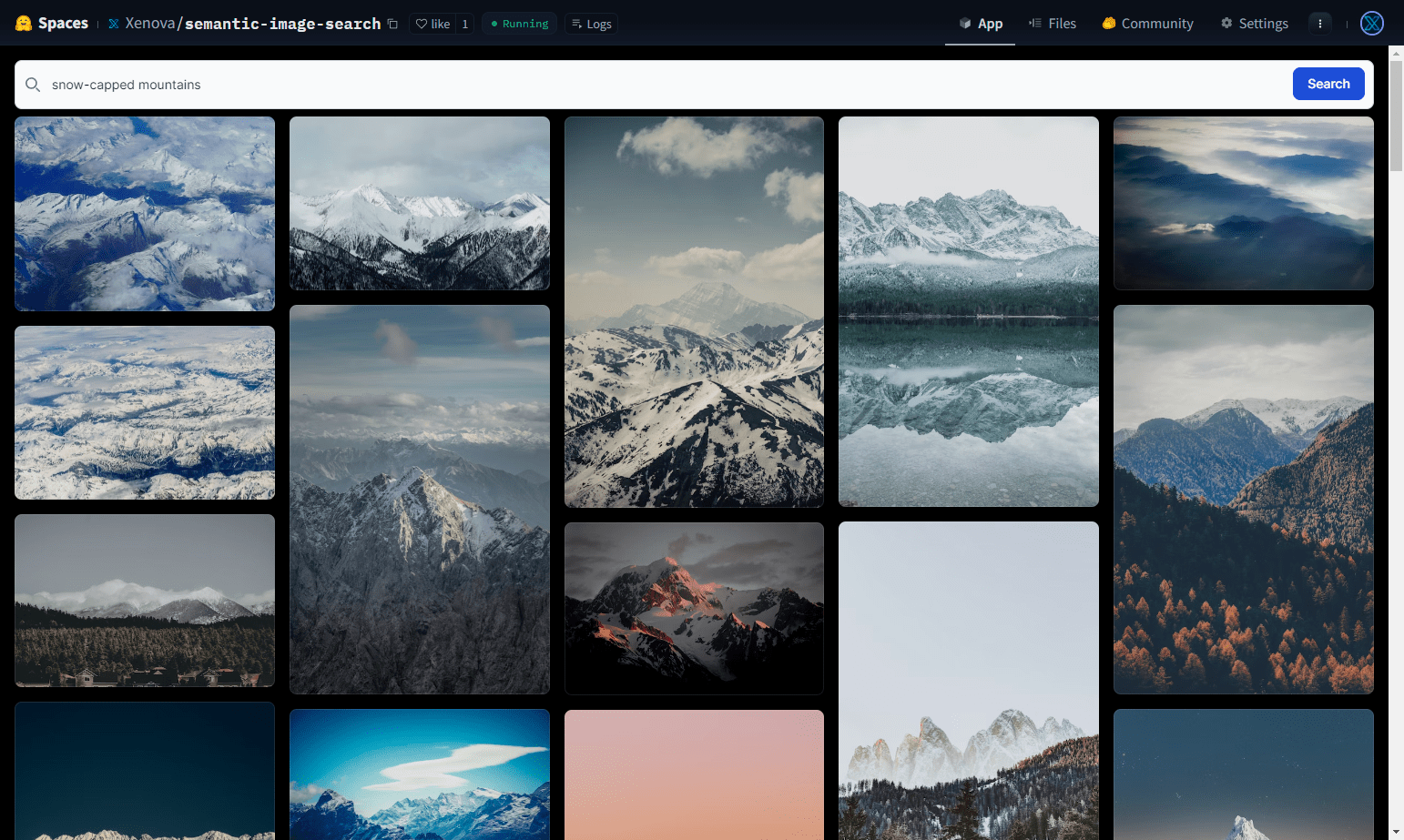Click the magnifying glass search icon
Image resolution: width=1404 pixels, height=840 pixels.
click(x=33, y=85)
